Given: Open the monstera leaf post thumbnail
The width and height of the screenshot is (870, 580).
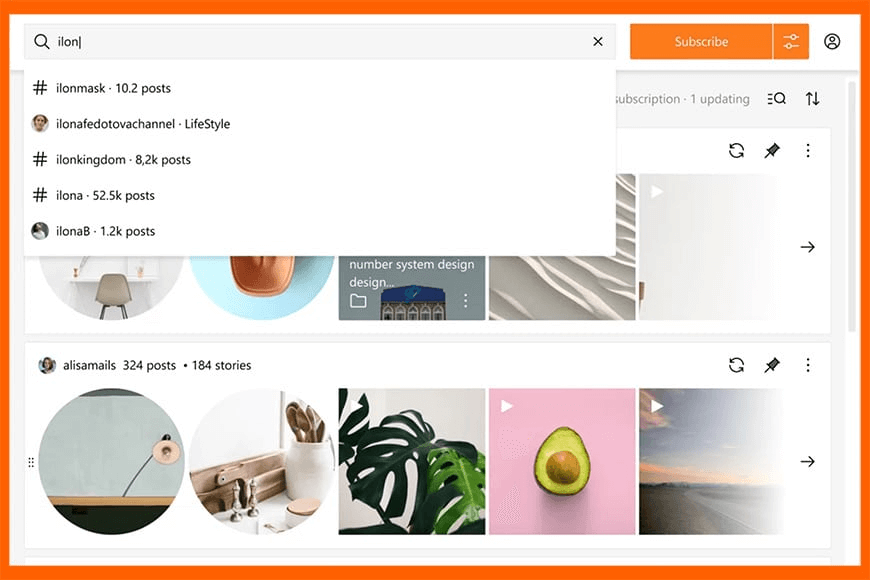Looking at the screenshot, I should point(412,461).
